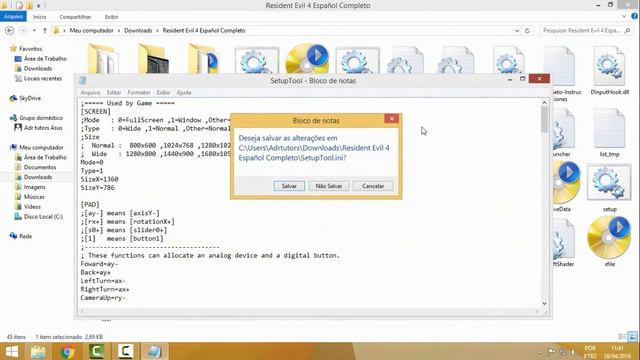Open the Notepad taskbar icon

click(154, 351)
